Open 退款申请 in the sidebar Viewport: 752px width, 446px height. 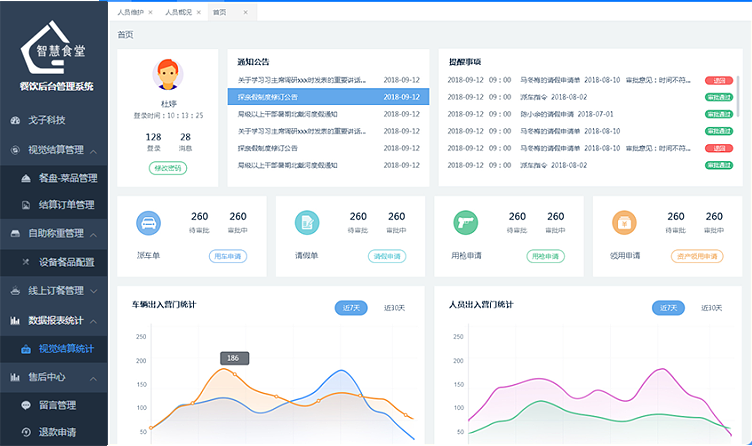click(x=58, y=433)
